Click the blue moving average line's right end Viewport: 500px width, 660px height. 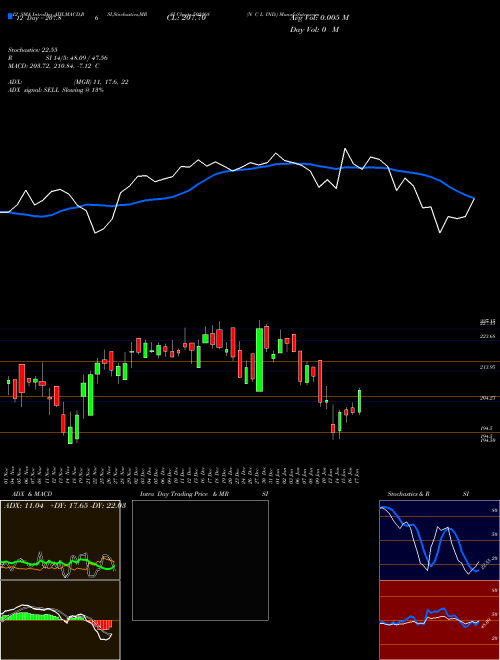click(x=473, y=197)
